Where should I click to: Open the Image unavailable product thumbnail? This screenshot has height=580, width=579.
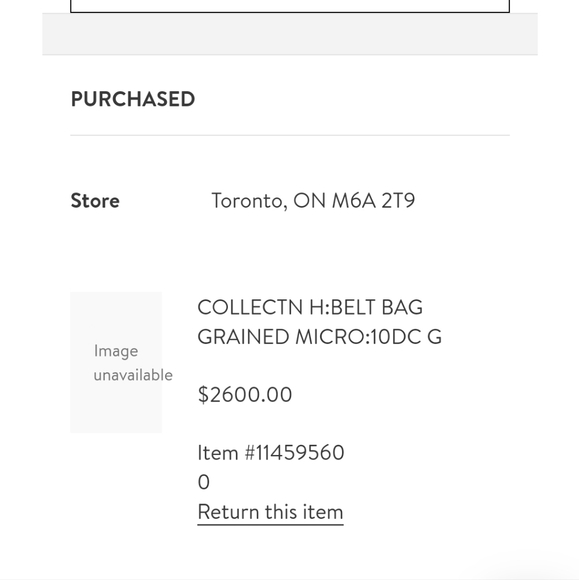(116, 362)
